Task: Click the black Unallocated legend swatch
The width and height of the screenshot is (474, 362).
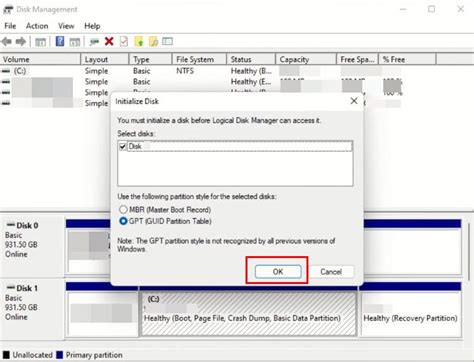Action: tap(6, 355)
